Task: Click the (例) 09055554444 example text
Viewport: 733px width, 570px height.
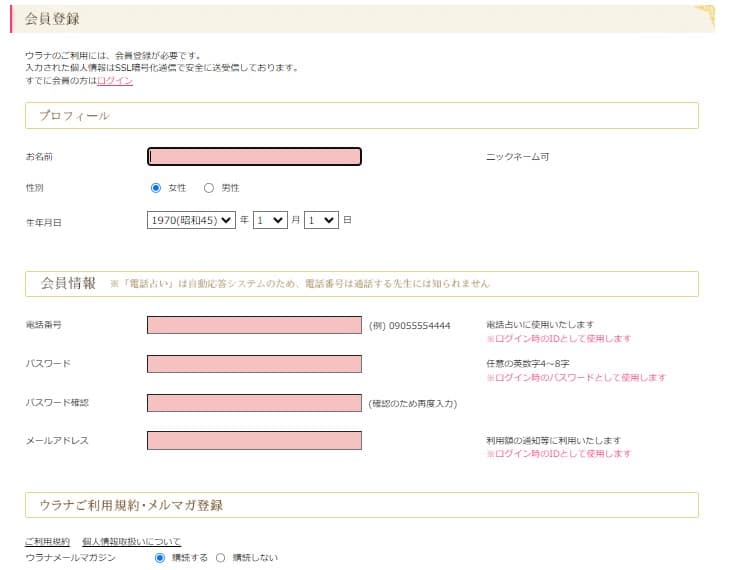Action: tap(410, 326)
